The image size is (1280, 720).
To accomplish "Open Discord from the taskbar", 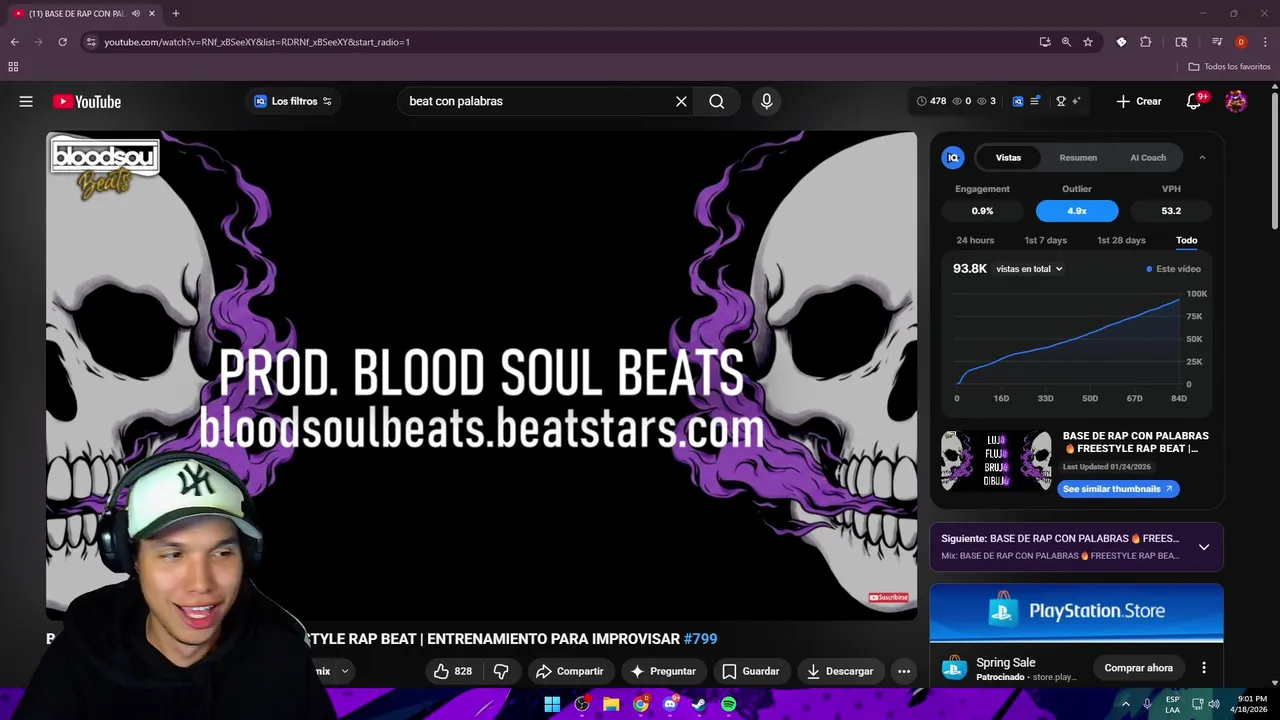I will coord(670,704).
